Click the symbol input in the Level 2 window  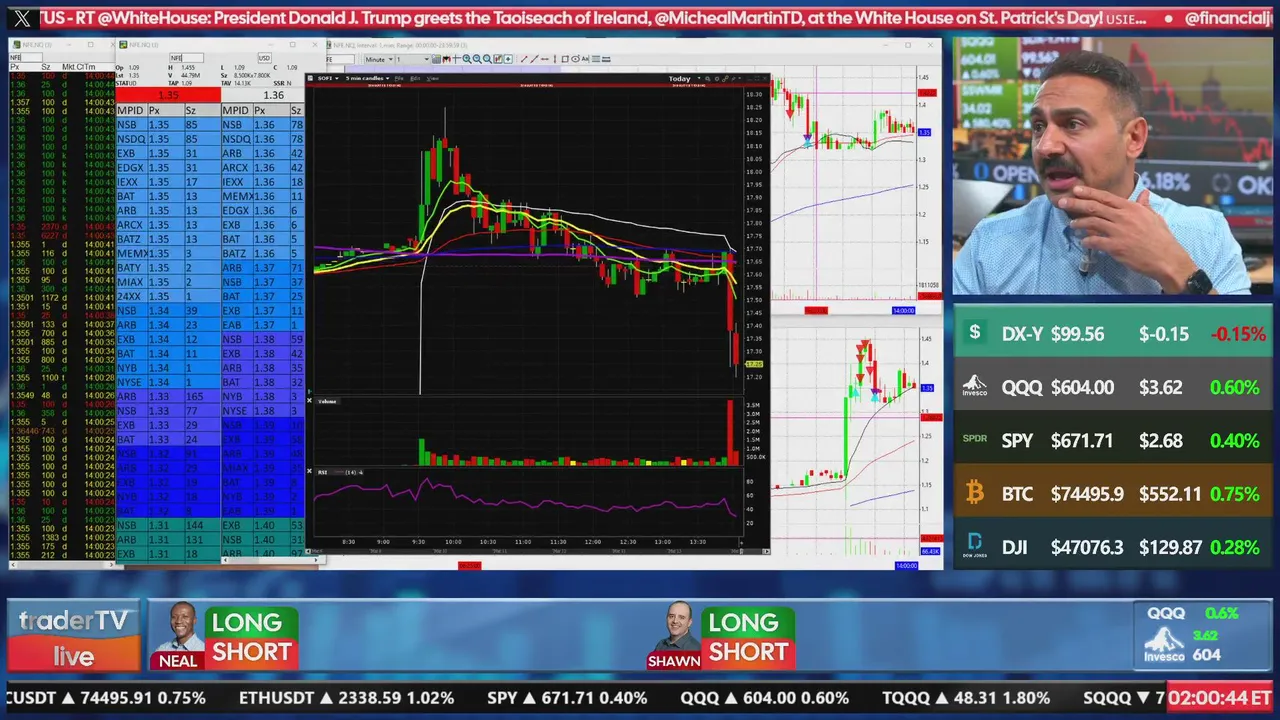tap(186, 58)
